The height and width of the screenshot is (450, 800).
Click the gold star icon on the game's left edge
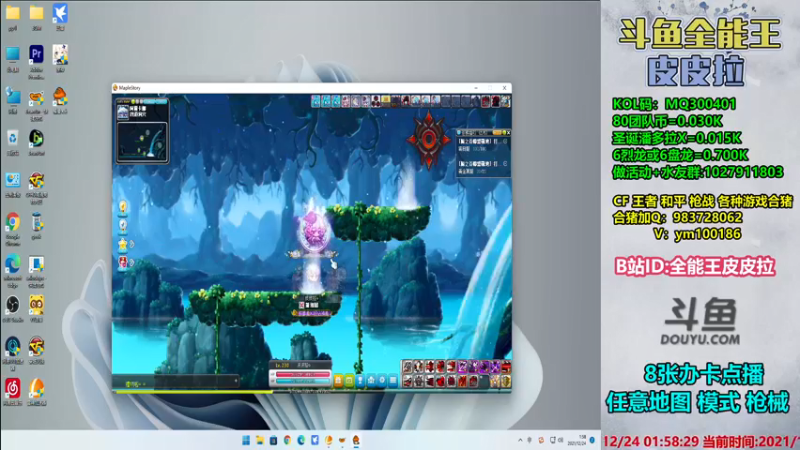tap(123, 244)
